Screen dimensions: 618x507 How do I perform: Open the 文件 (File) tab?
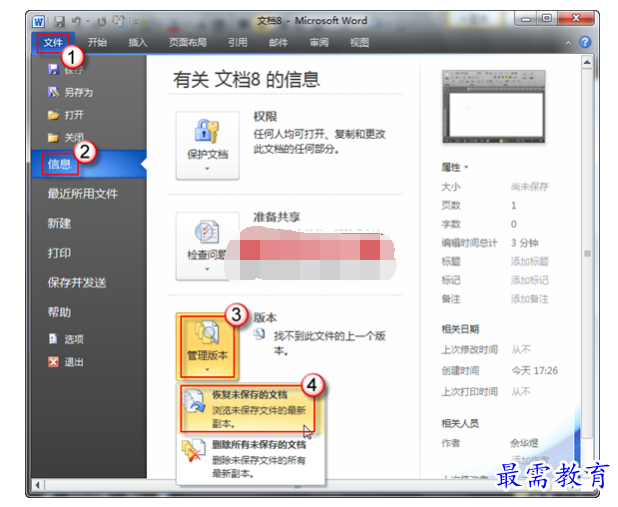click(53, 43)
